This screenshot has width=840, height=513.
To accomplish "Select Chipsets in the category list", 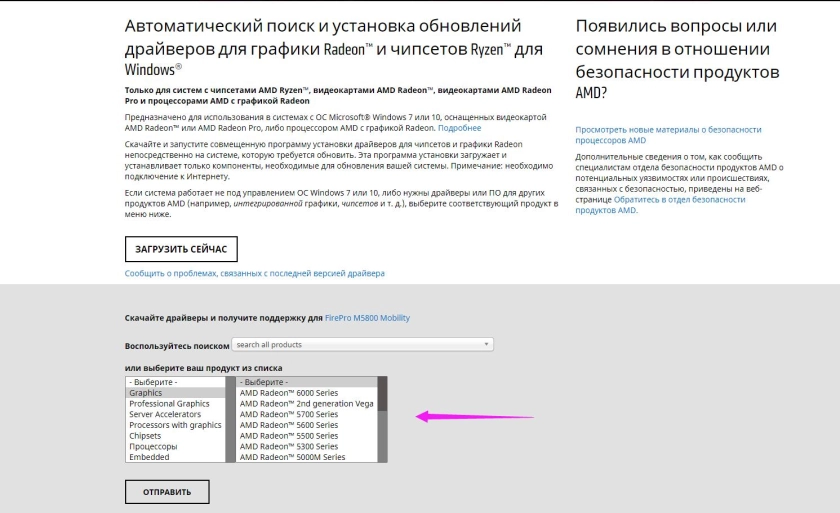I will [x=176, y=436].
